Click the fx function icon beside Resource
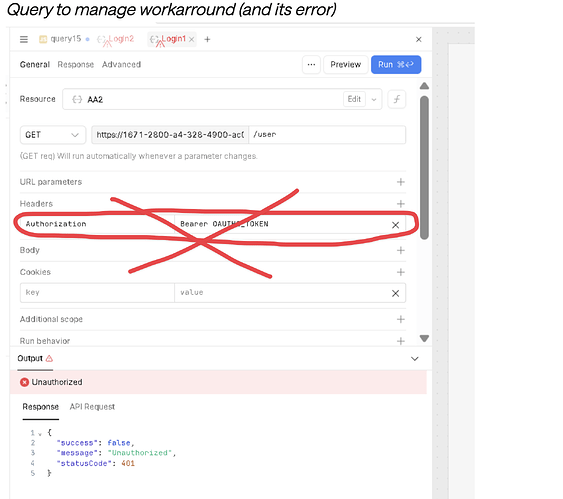 tap(397, 99)
